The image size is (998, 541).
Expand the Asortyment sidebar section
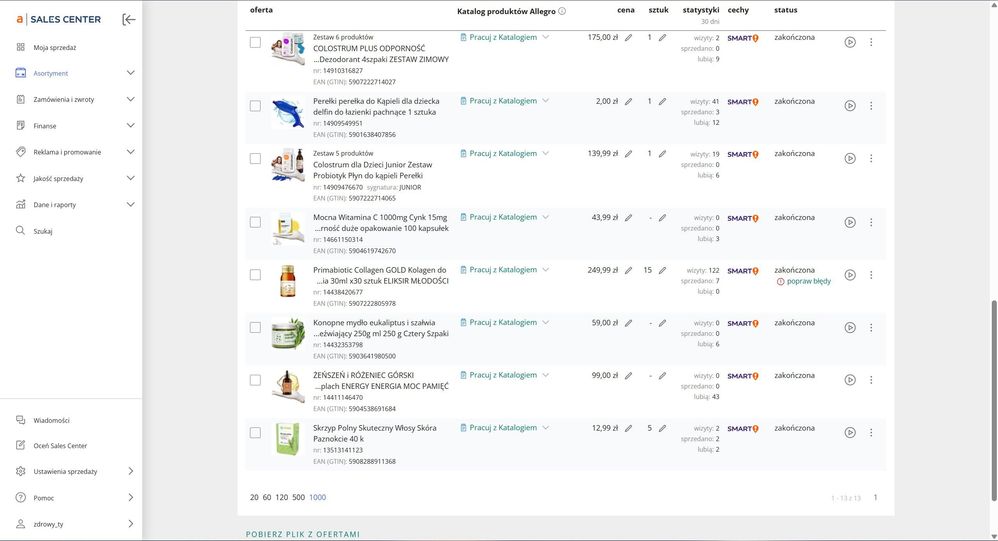click(x=130, y=73)
